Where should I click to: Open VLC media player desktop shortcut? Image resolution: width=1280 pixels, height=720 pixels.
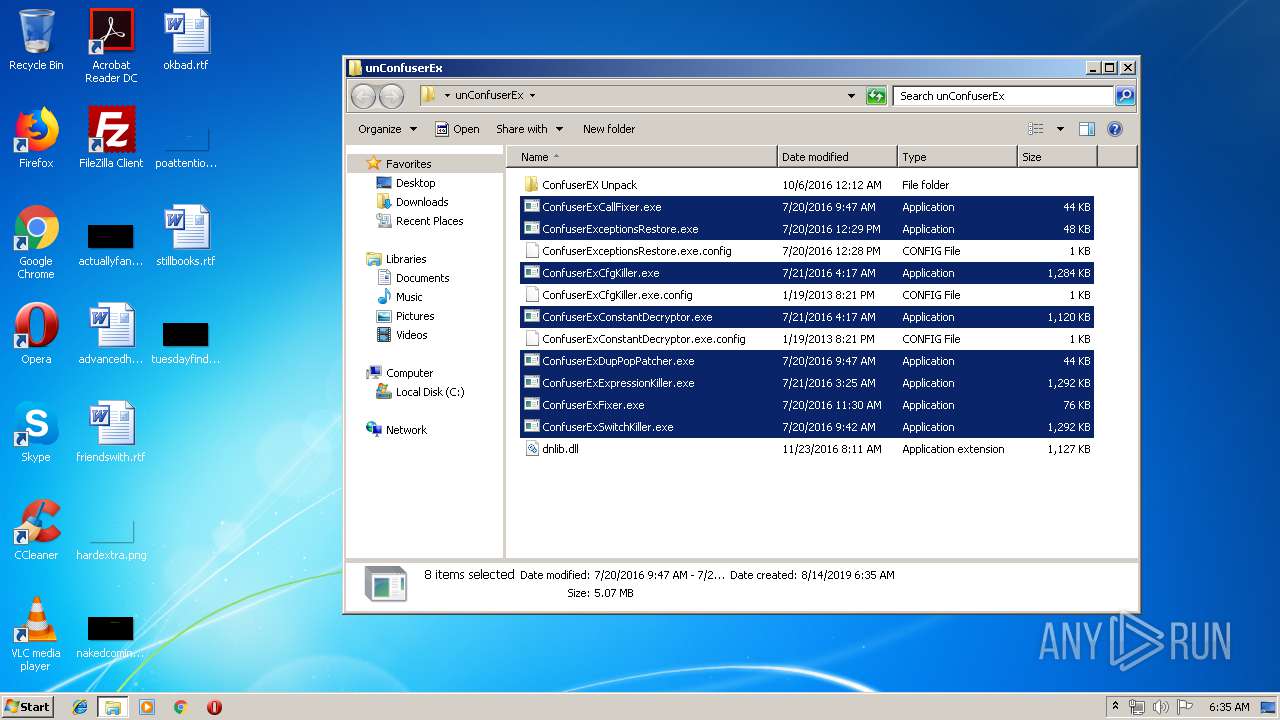pos(36,634)
